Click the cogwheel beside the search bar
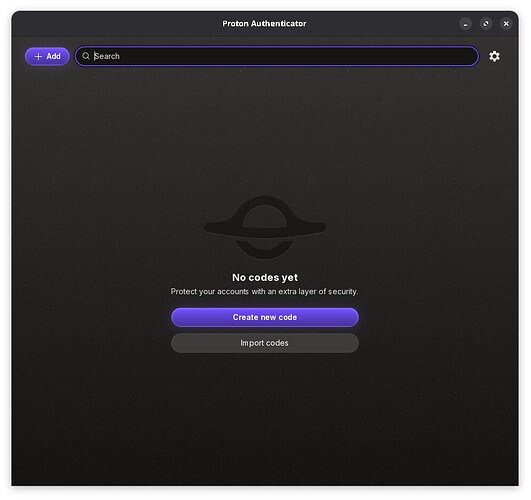 pos(494,56)
